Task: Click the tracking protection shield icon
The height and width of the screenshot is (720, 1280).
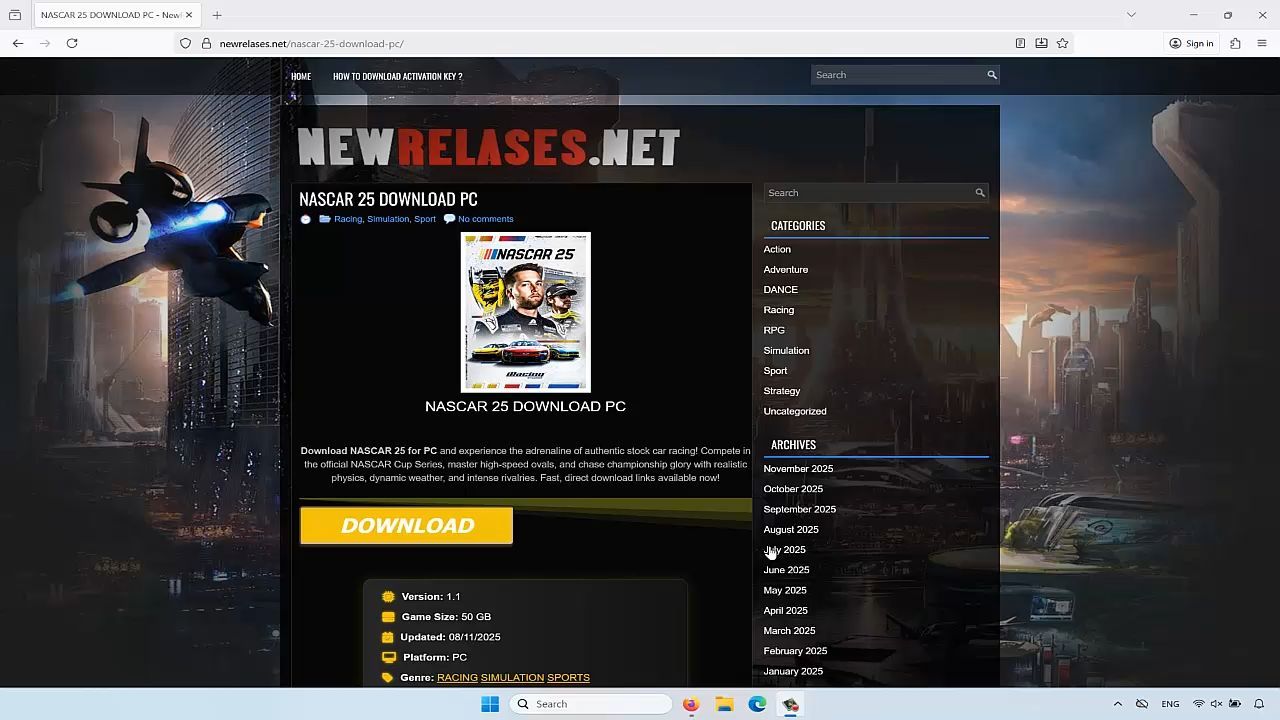Action: pyautogui.click(x=185, y=43)
